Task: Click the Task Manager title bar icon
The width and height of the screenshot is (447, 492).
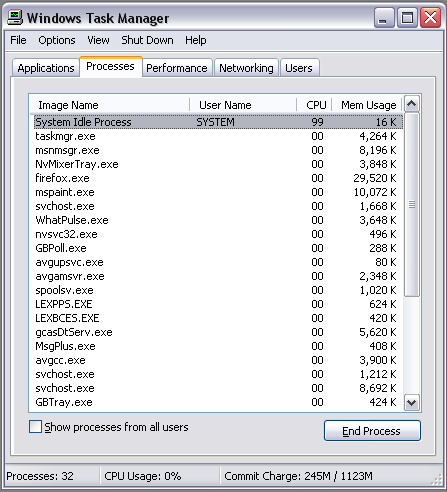Action: pos(15,17)
